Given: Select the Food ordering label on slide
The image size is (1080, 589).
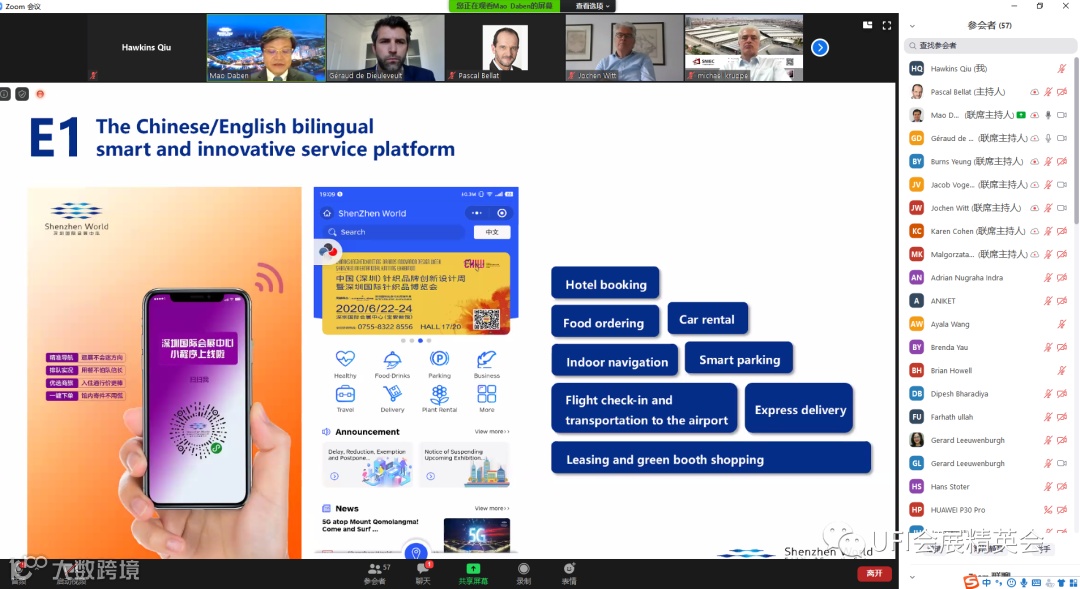Looking at the screenshot, I should pos(604,322).
